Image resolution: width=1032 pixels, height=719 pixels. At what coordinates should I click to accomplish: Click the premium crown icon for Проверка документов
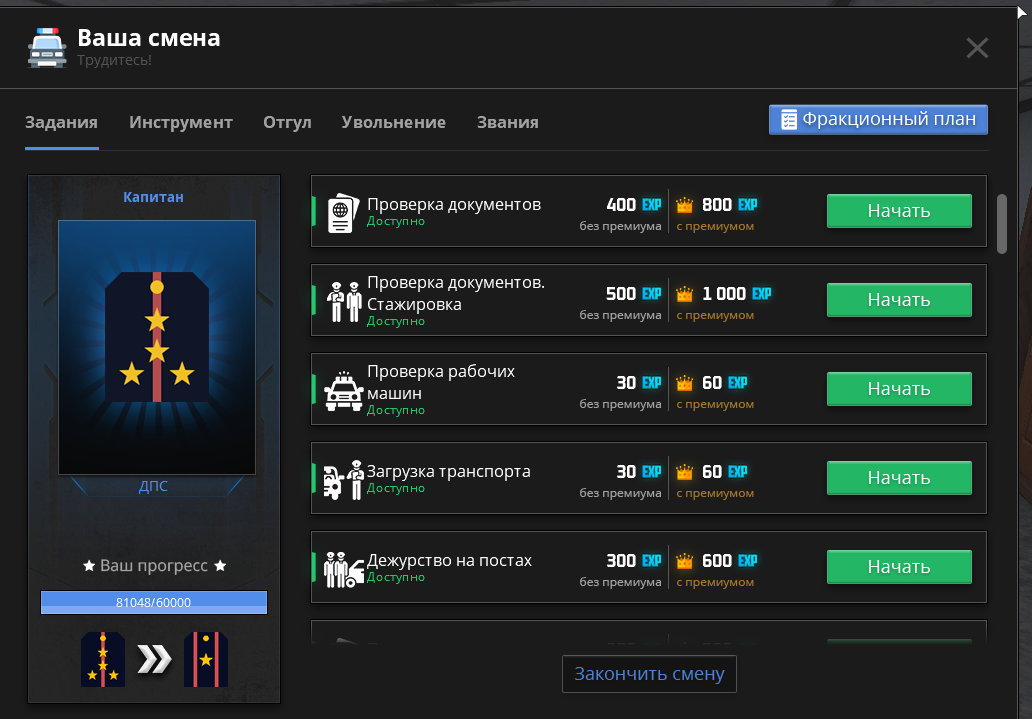684,206
